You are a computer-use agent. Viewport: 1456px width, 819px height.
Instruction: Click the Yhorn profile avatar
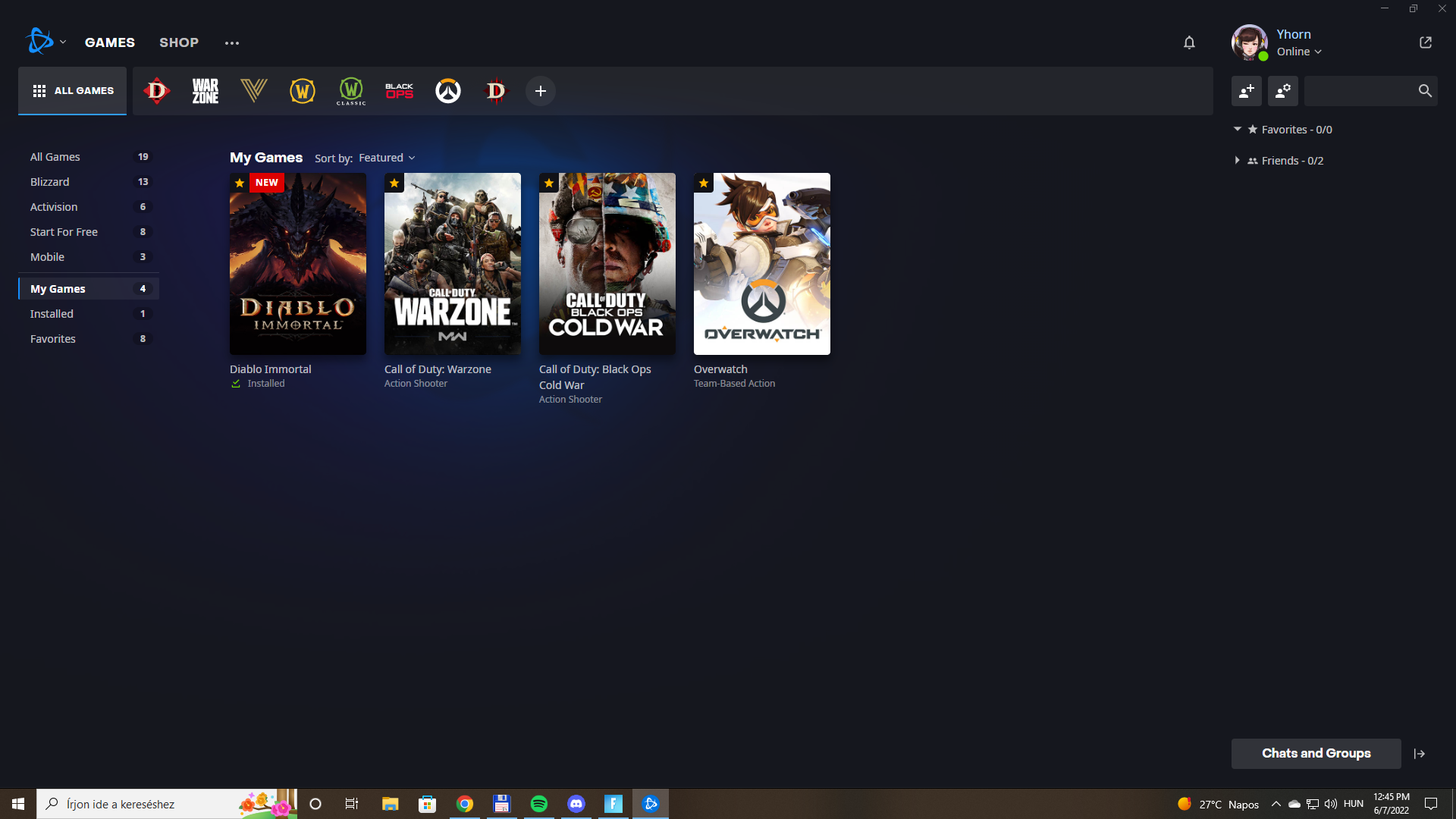pos(1250,42)
